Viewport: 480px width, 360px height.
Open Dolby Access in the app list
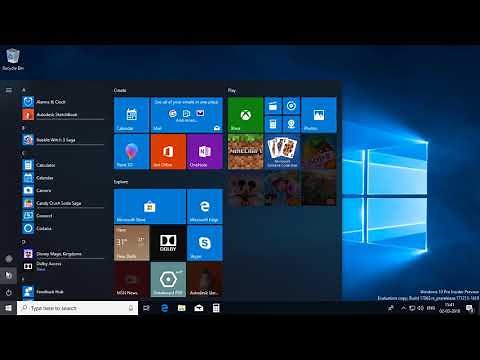(63, 266)
